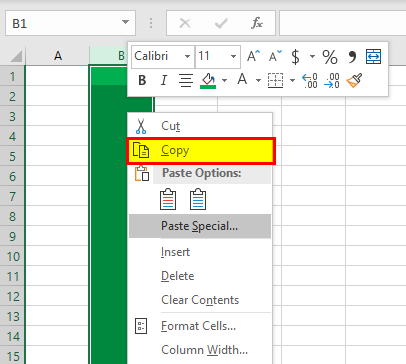The image size is (406, 364).
Task: Click the formula bar Enter checkmark icon
Action: (221, 23)
